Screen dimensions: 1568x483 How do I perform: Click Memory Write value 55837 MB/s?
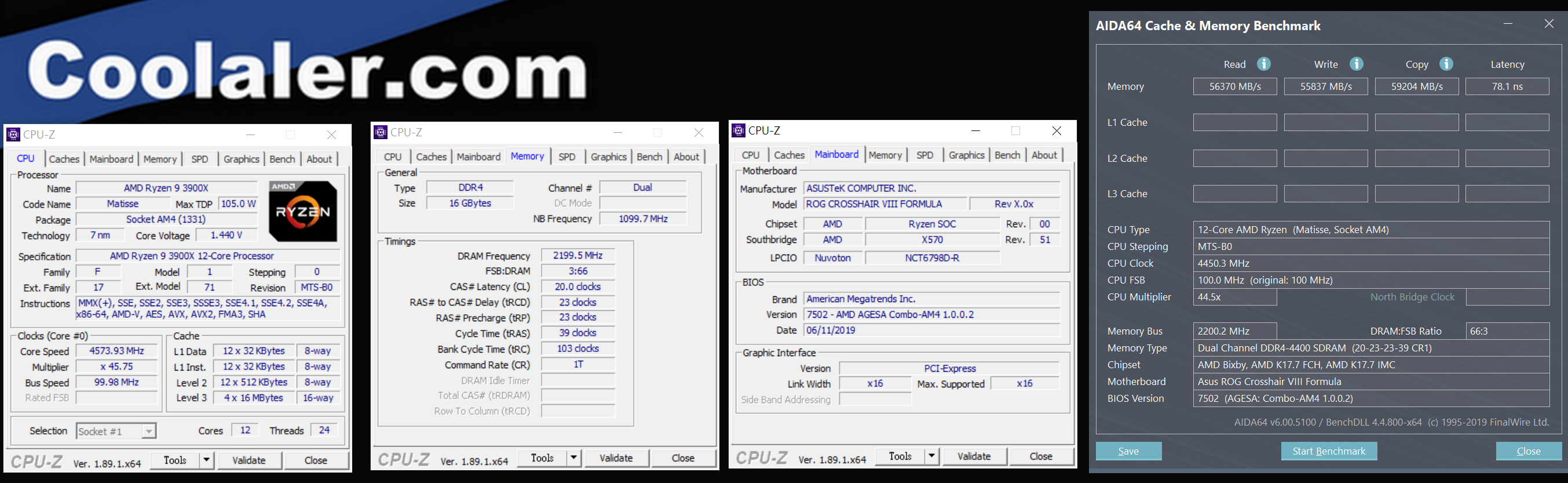[x=1326, y=86]
